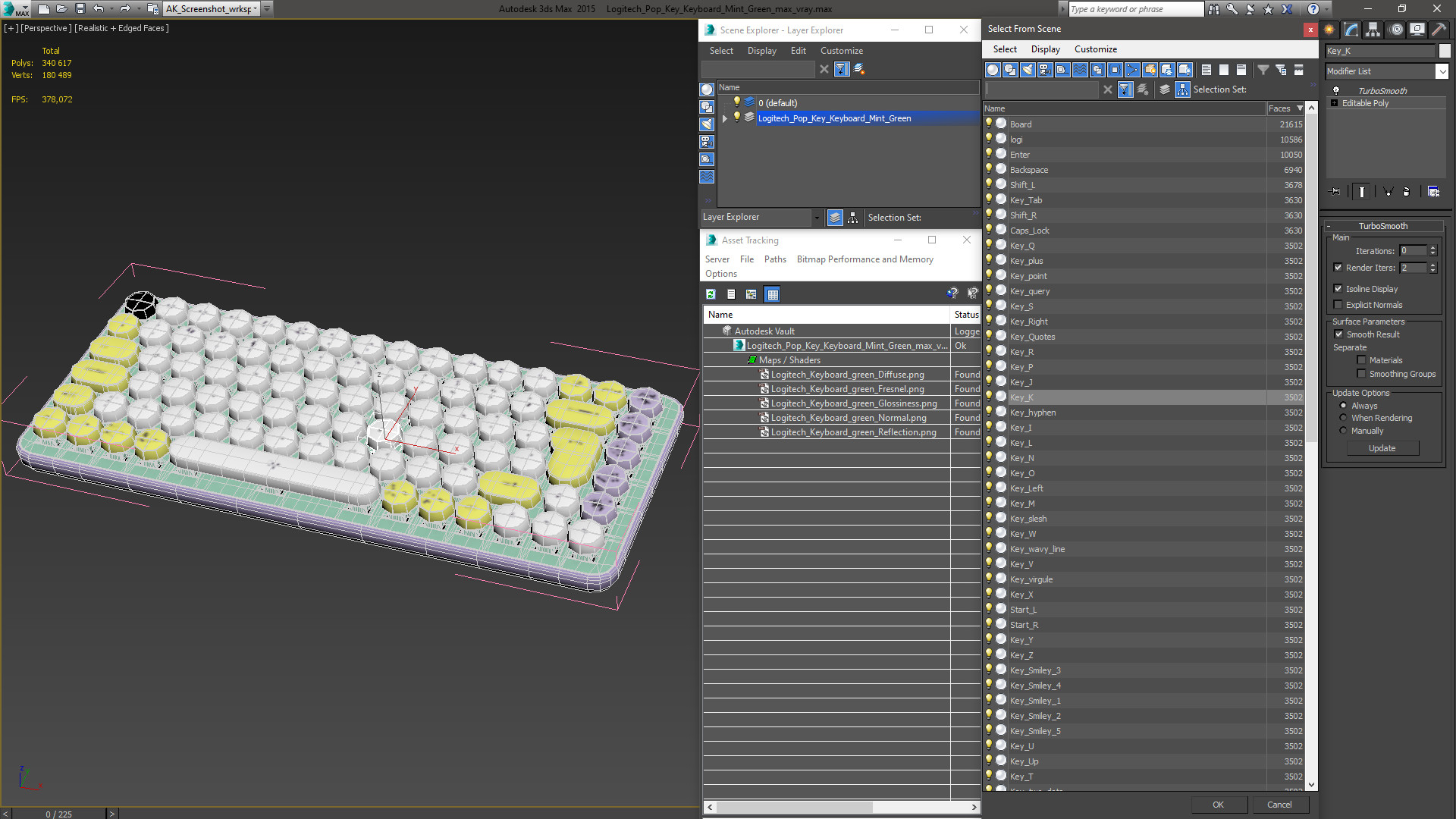Screen dimensions: 1456x819
Task: Open the Modifier List dropdown
Action: pyautogui.click(x=1442, y=71)
